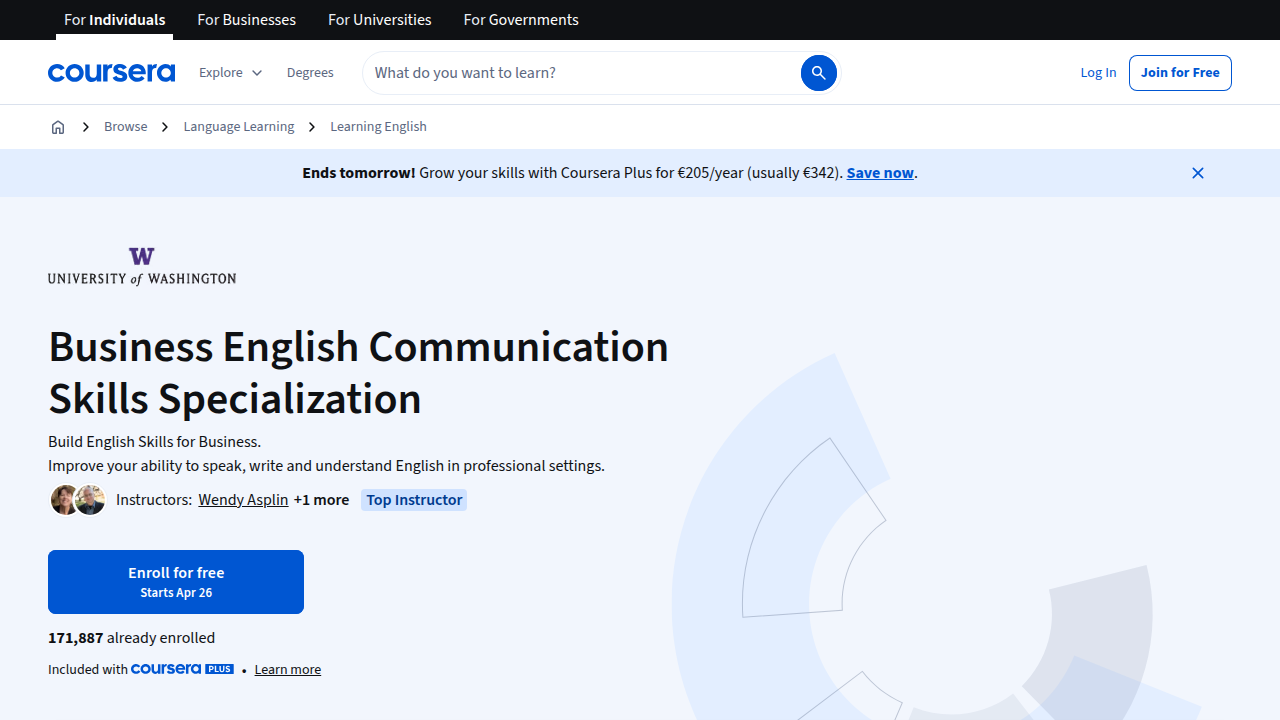
Task: Select the second instructor's profile picture
Action: coord(89,499)
